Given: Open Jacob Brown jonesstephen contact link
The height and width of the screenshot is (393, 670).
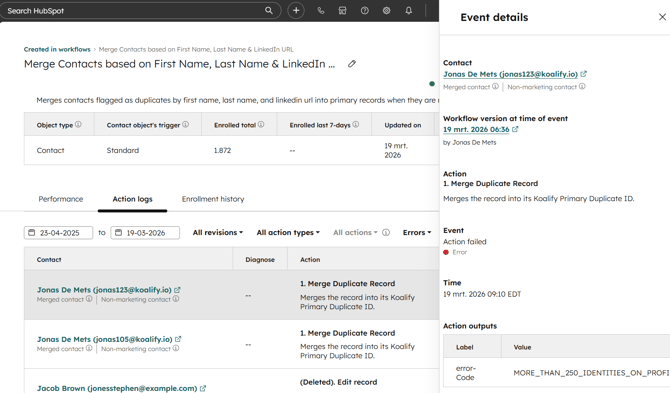Looking at the screenshot, I should [117, 388].
